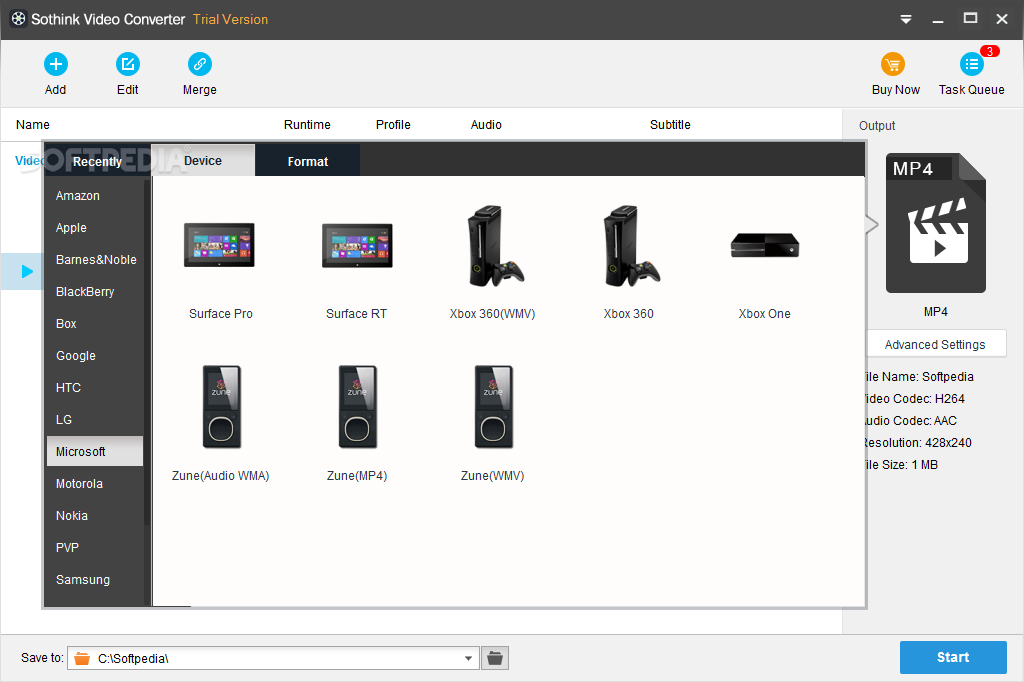Open the Task Queue list

[x=972, y=64]
